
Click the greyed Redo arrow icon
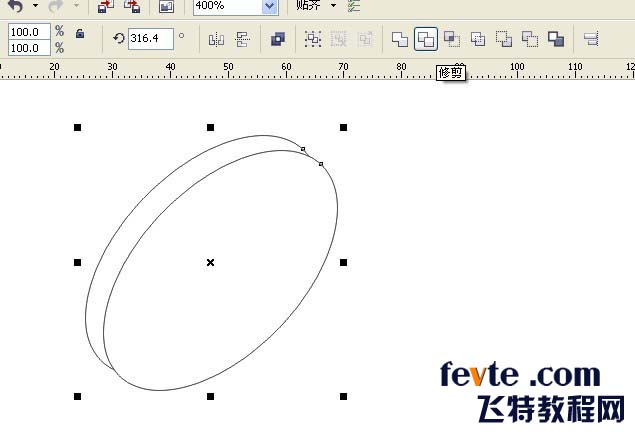[x=56, y=6]
